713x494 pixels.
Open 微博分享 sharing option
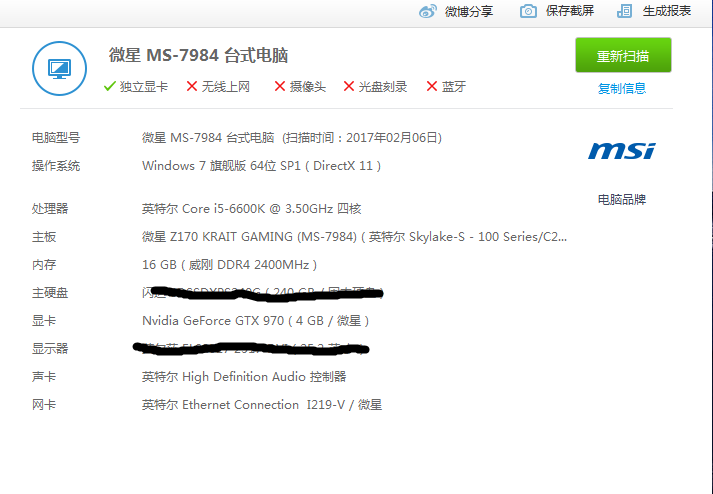click(x=469, y=11)
